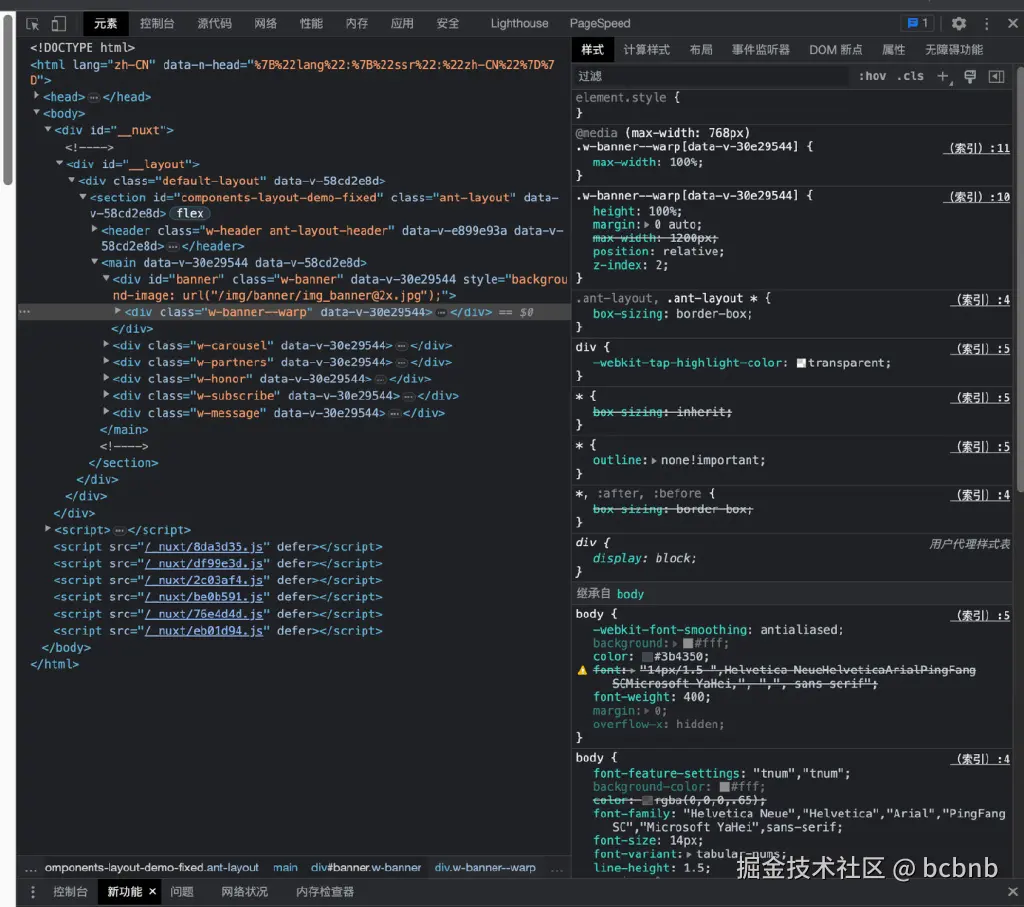Open the Lighthouse panel tab

tap(519, 24)
